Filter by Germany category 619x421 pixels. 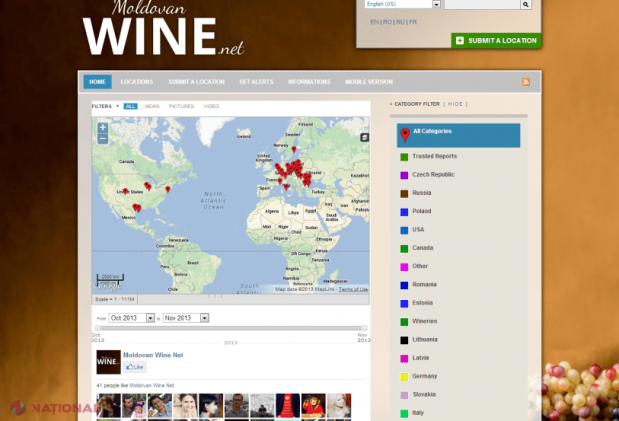coord(424,376)
